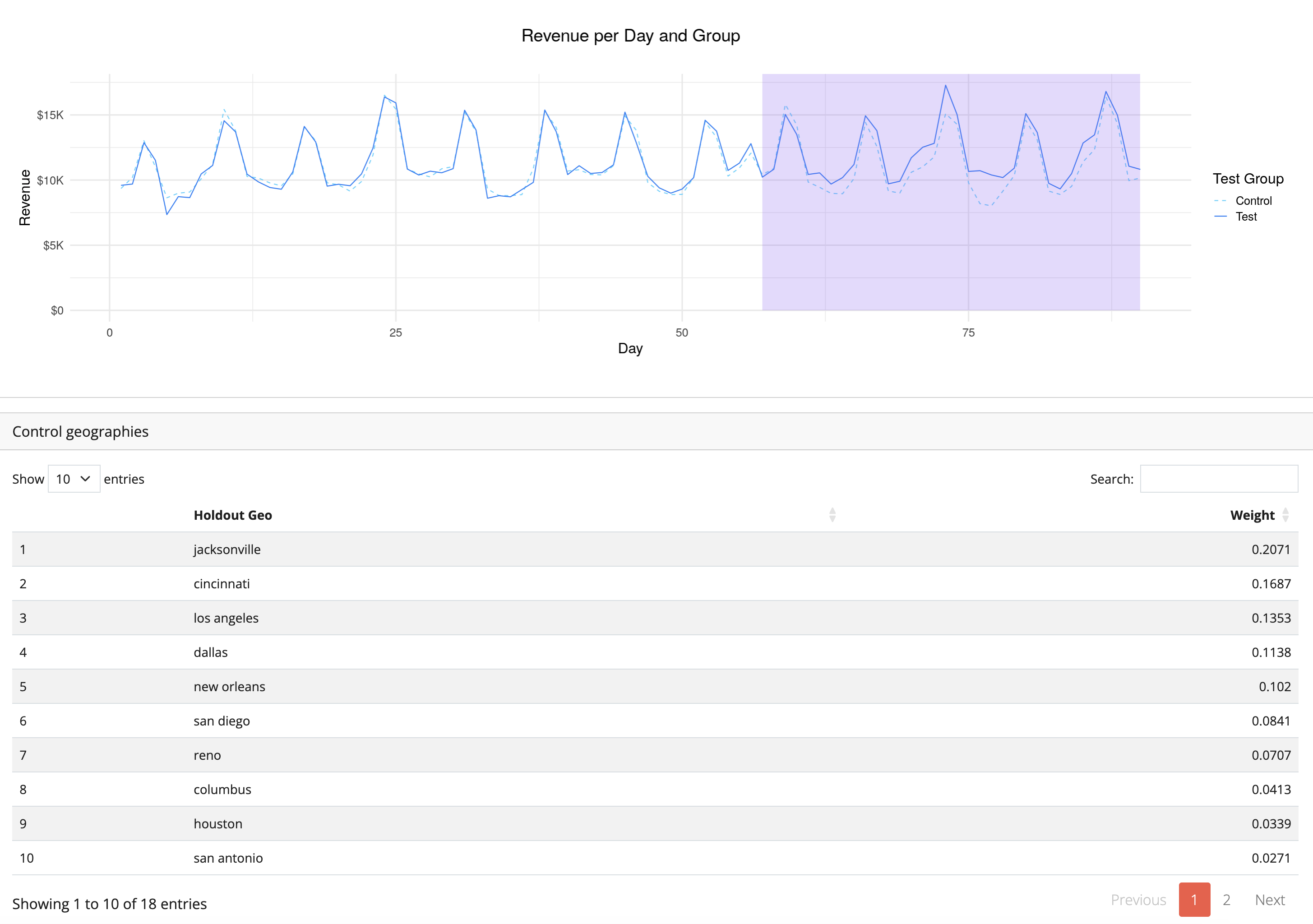Sort table by Weight column arrows
The width and height of the screenshot is (1313, 924).
click(x=1285, y=515)
